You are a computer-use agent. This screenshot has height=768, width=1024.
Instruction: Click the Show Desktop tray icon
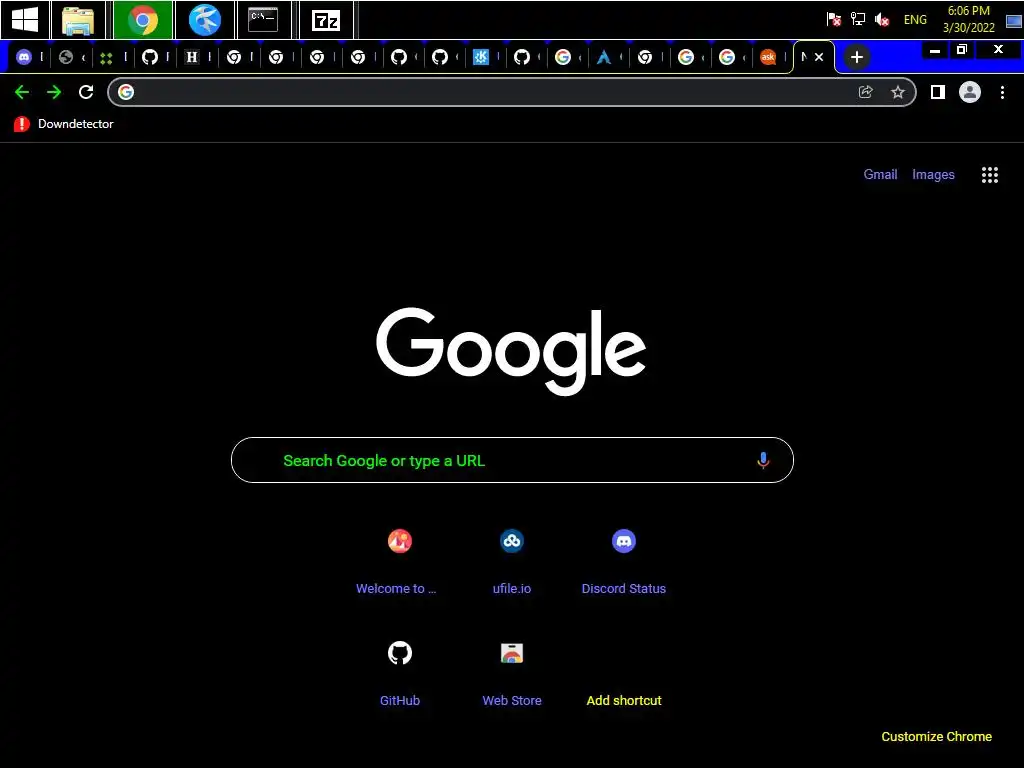point(1014,20)
